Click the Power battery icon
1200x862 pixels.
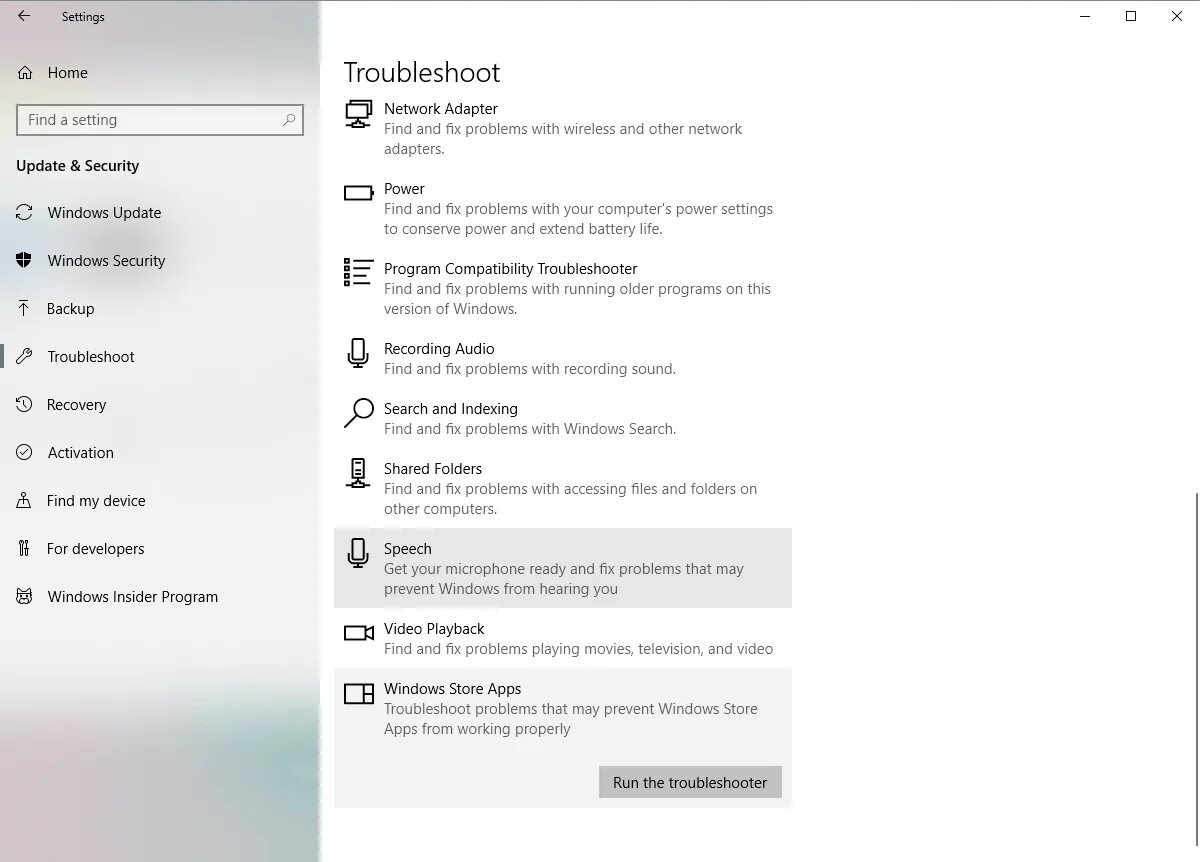point(358,193)
